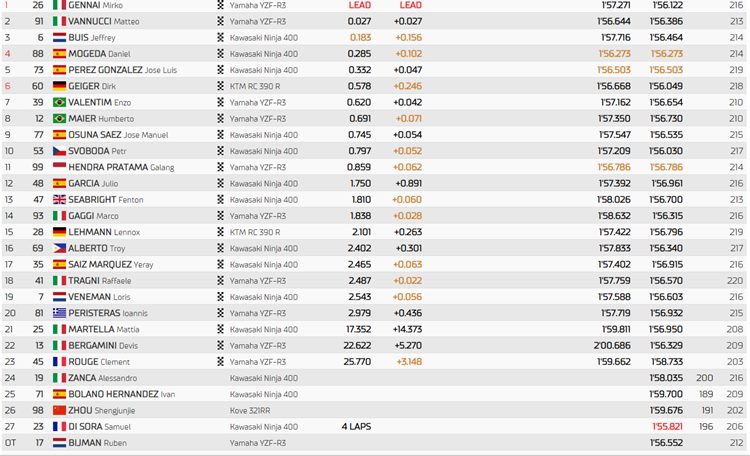
Task: Open rider VANNUCCI Matteo's name
Action: (104, 22)
